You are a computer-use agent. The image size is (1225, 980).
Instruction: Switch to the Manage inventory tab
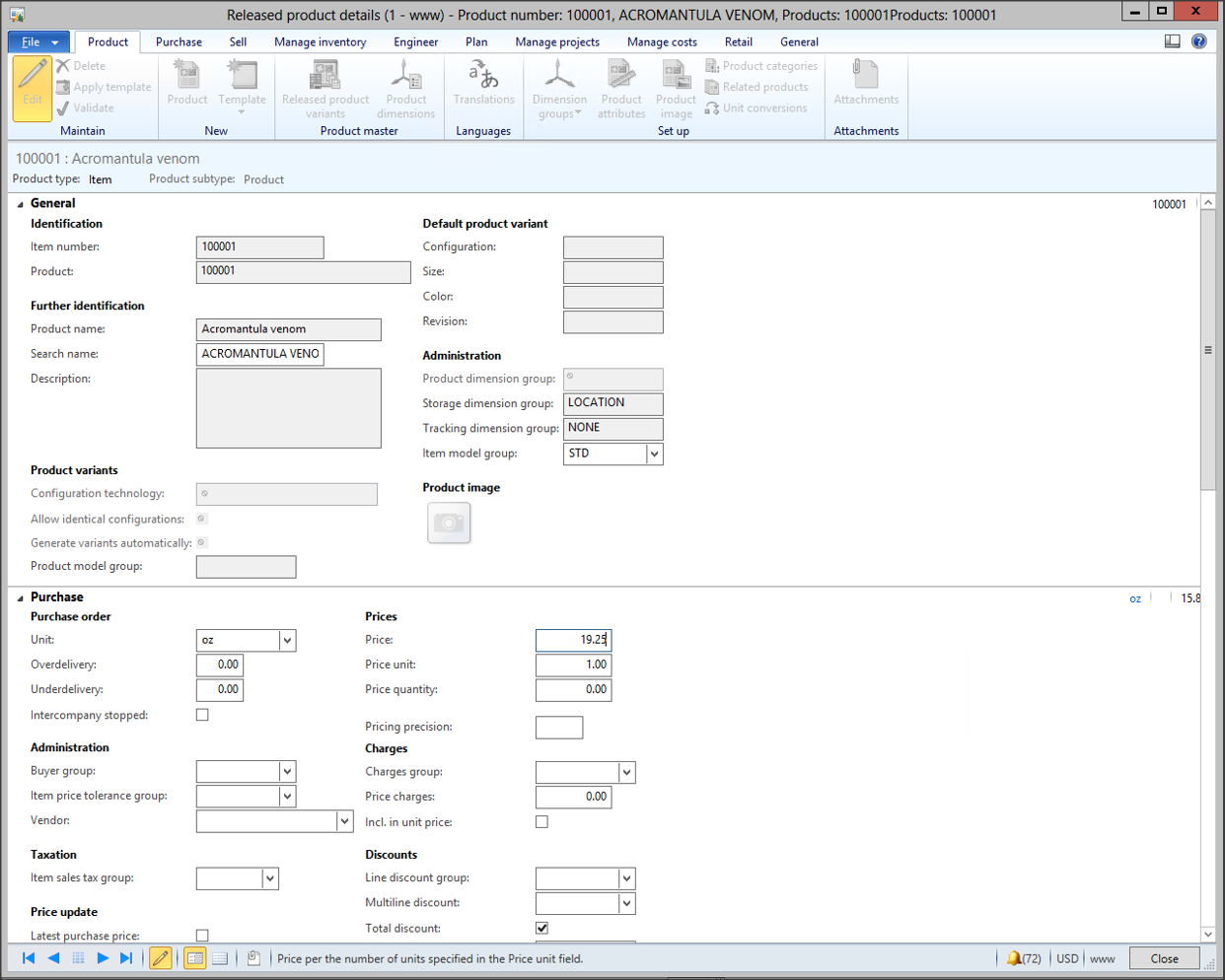(x=320, y=42)
